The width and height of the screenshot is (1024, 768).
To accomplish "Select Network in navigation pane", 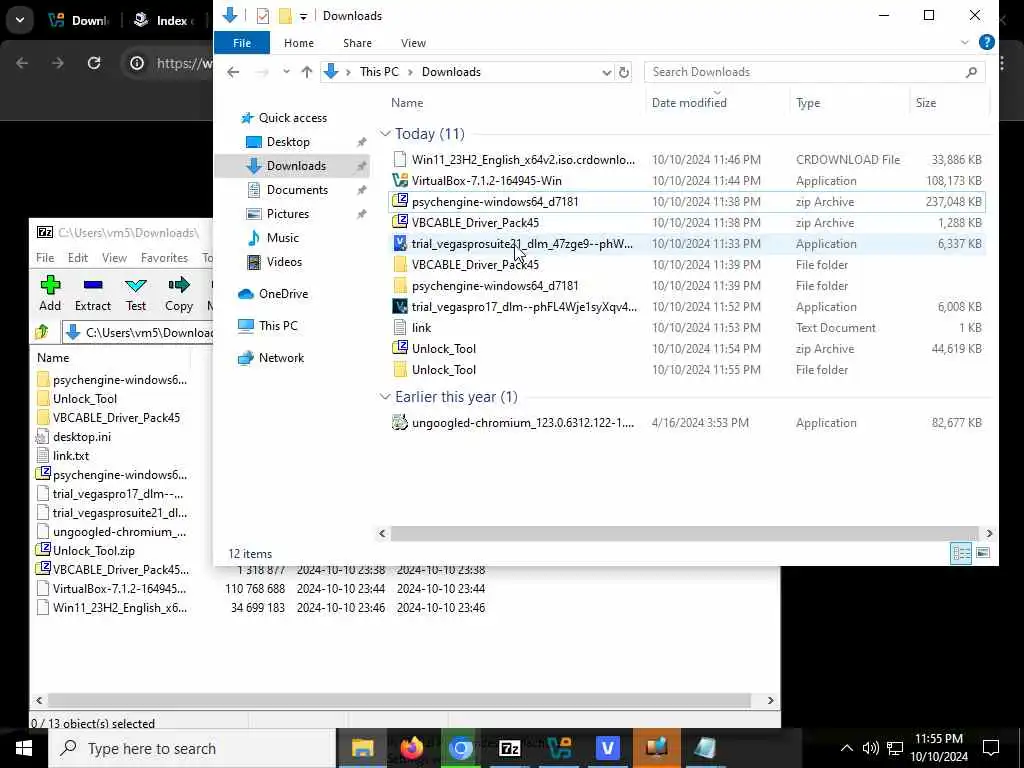I will pos(281,358).
